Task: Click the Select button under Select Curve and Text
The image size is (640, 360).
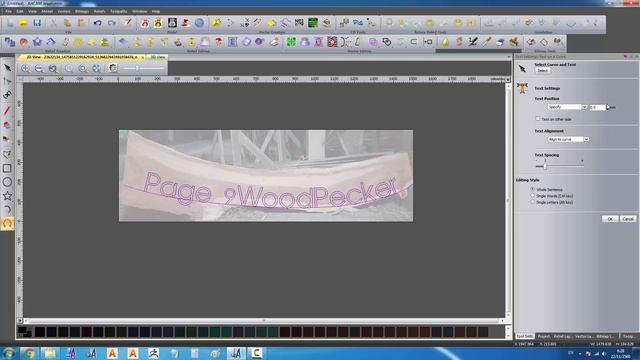Action: pyautogui.click(x=542, y=71)
